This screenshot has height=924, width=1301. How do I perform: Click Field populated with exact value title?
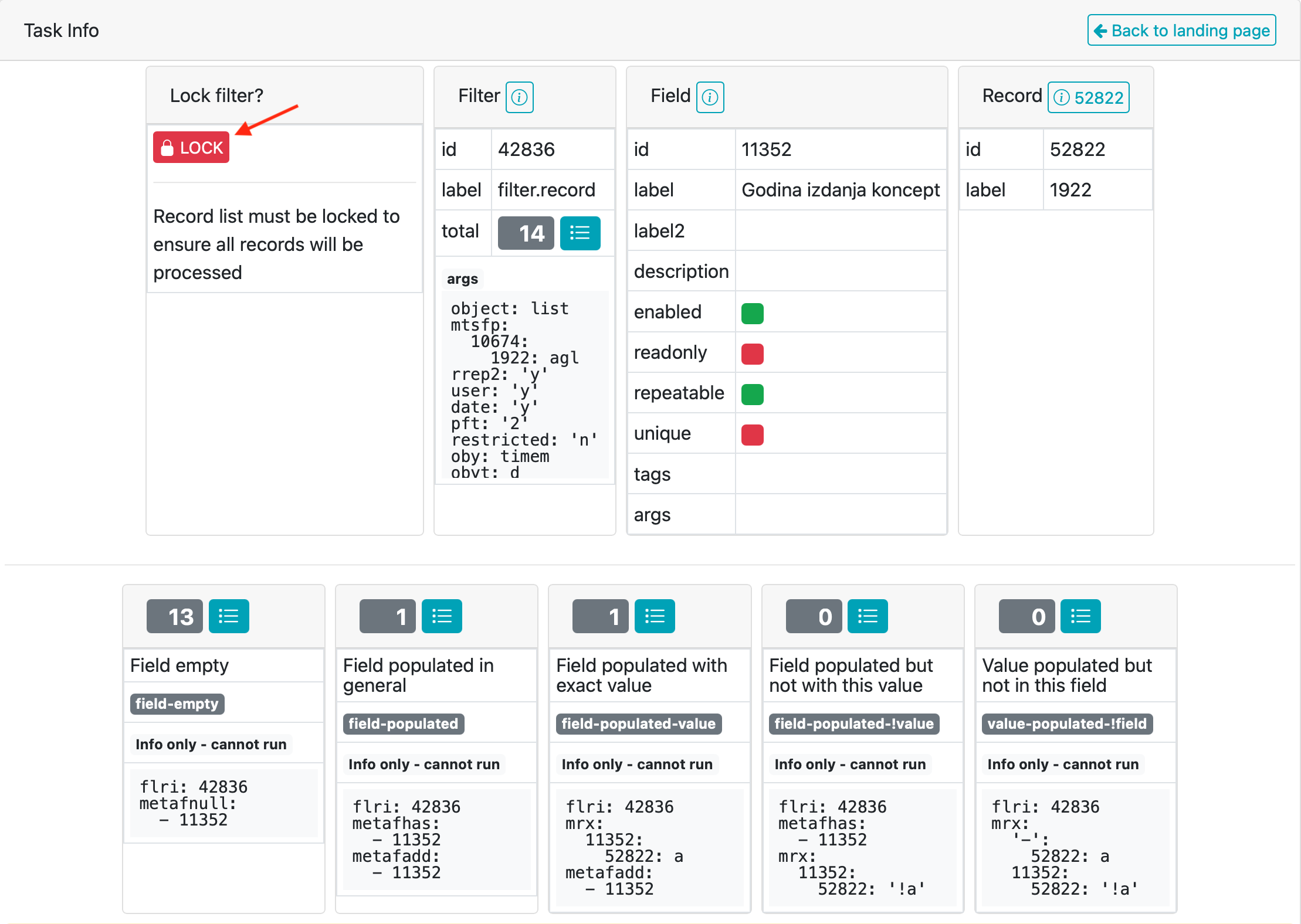coord(642,675)
